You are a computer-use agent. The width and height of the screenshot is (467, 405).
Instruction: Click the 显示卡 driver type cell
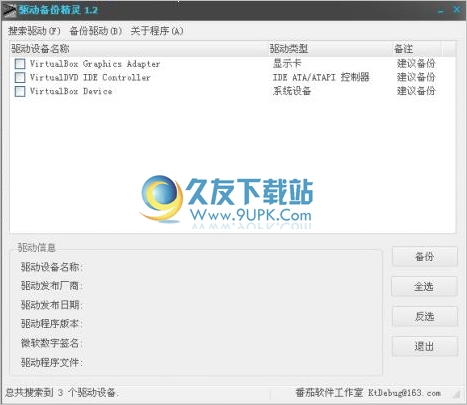pos(287,63)
